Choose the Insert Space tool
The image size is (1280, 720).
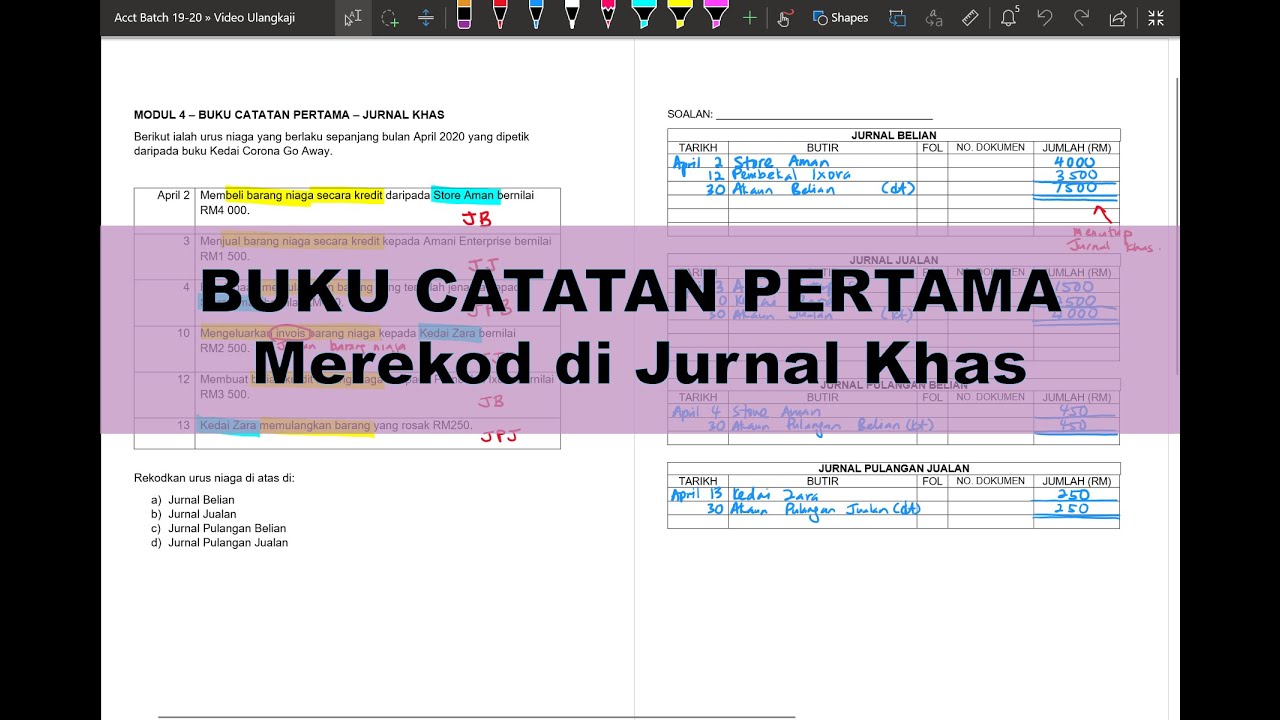click(426, 18)
